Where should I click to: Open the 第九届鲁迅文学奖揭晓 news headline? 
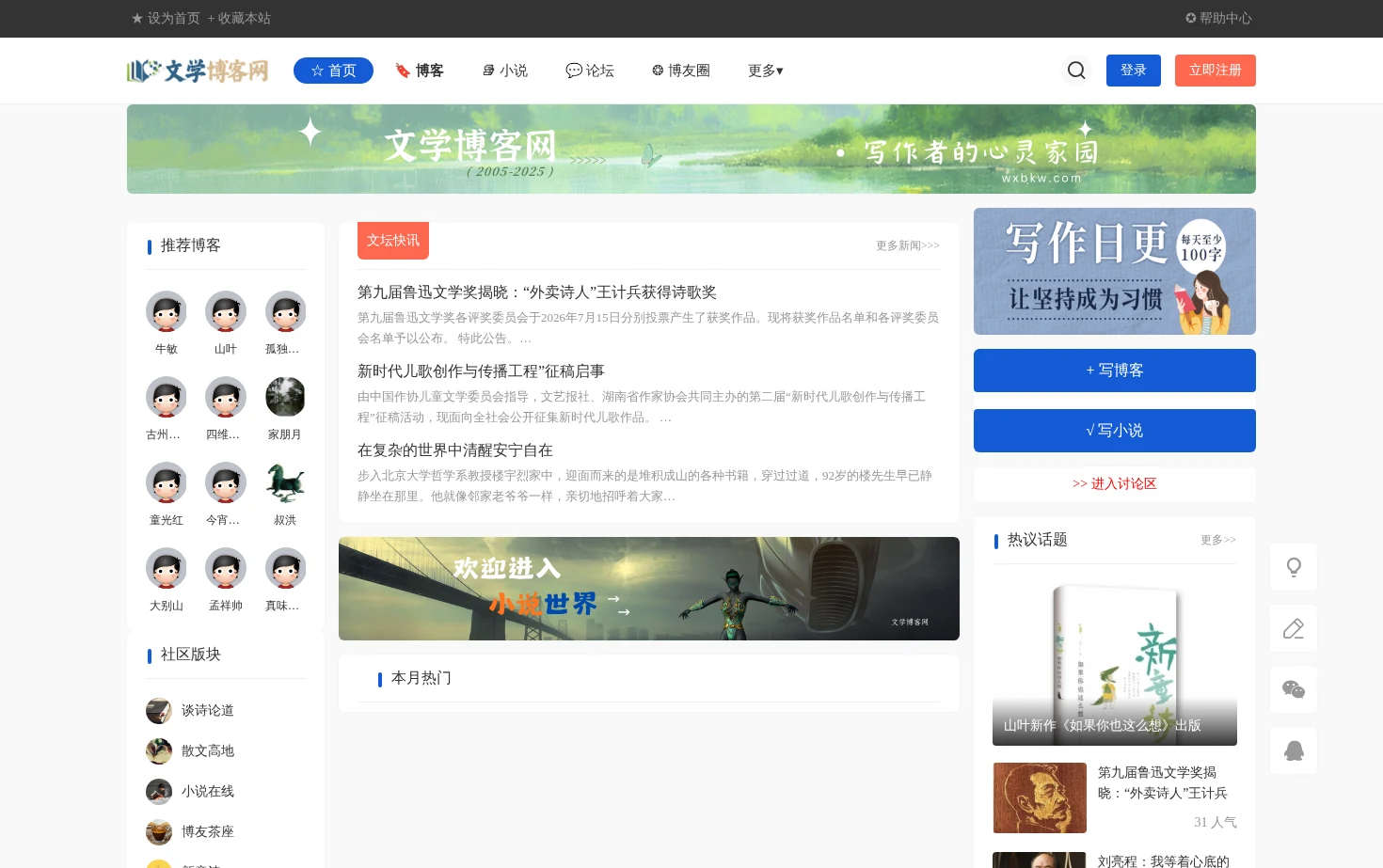click(537, 292)
